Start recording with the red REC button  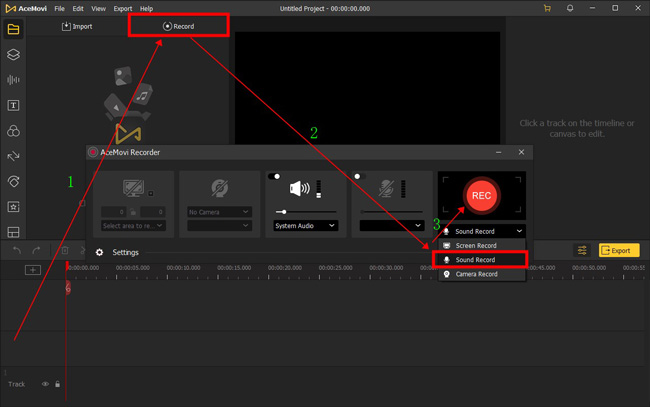[x=481, y=196]
